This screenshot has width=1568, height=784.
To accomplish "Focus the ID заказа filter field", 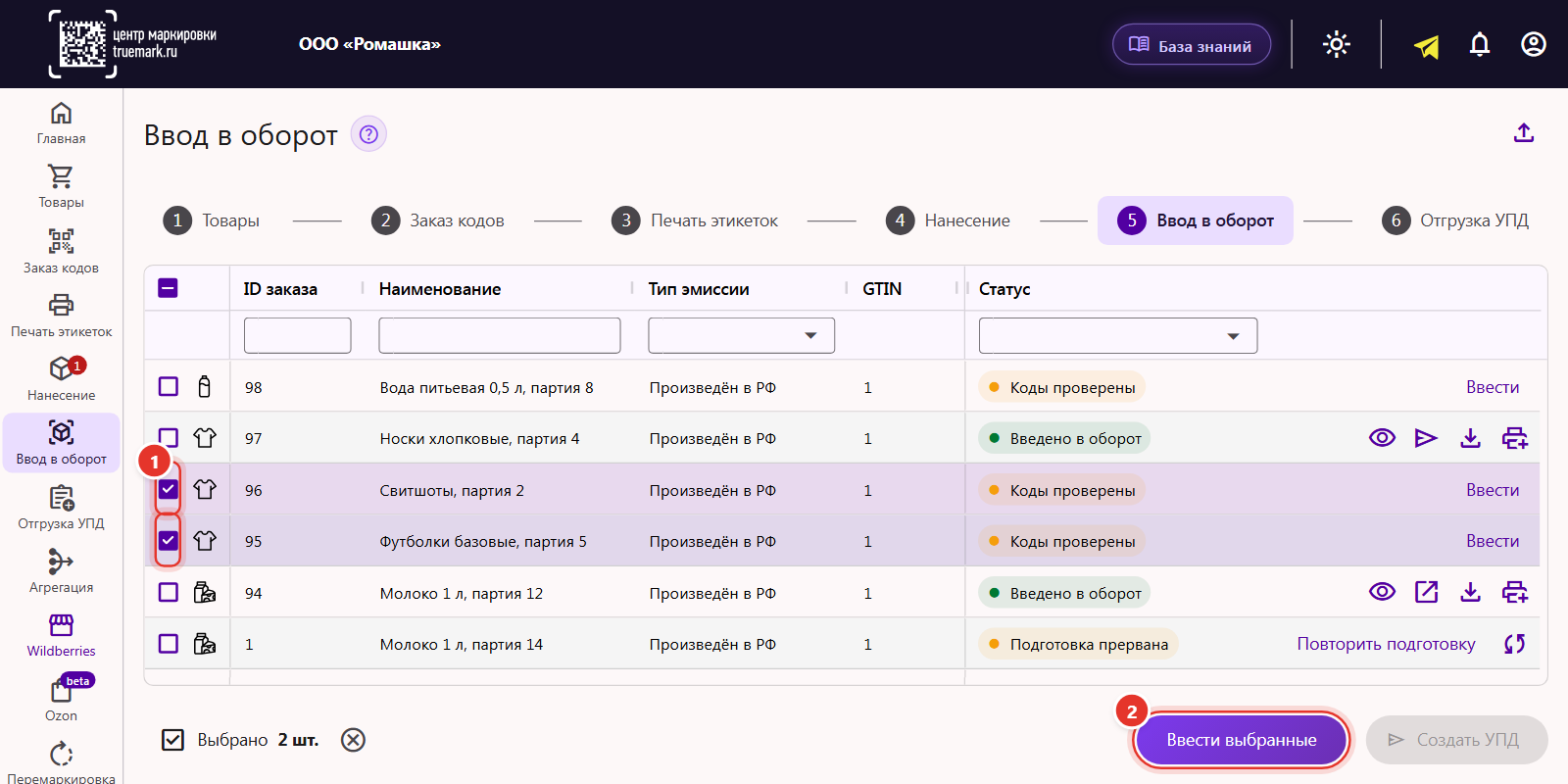I will tap(298, 335).
